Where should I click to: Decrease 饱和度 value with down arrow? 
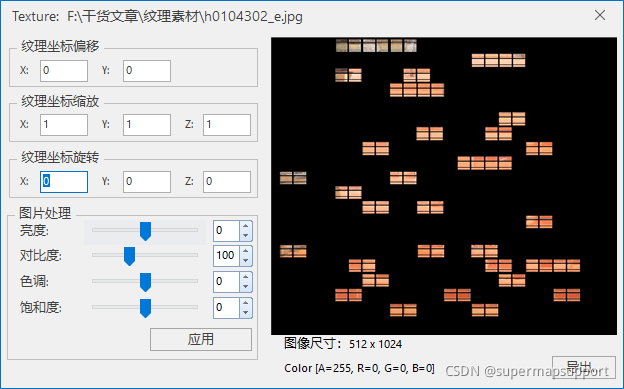point(246,313)
